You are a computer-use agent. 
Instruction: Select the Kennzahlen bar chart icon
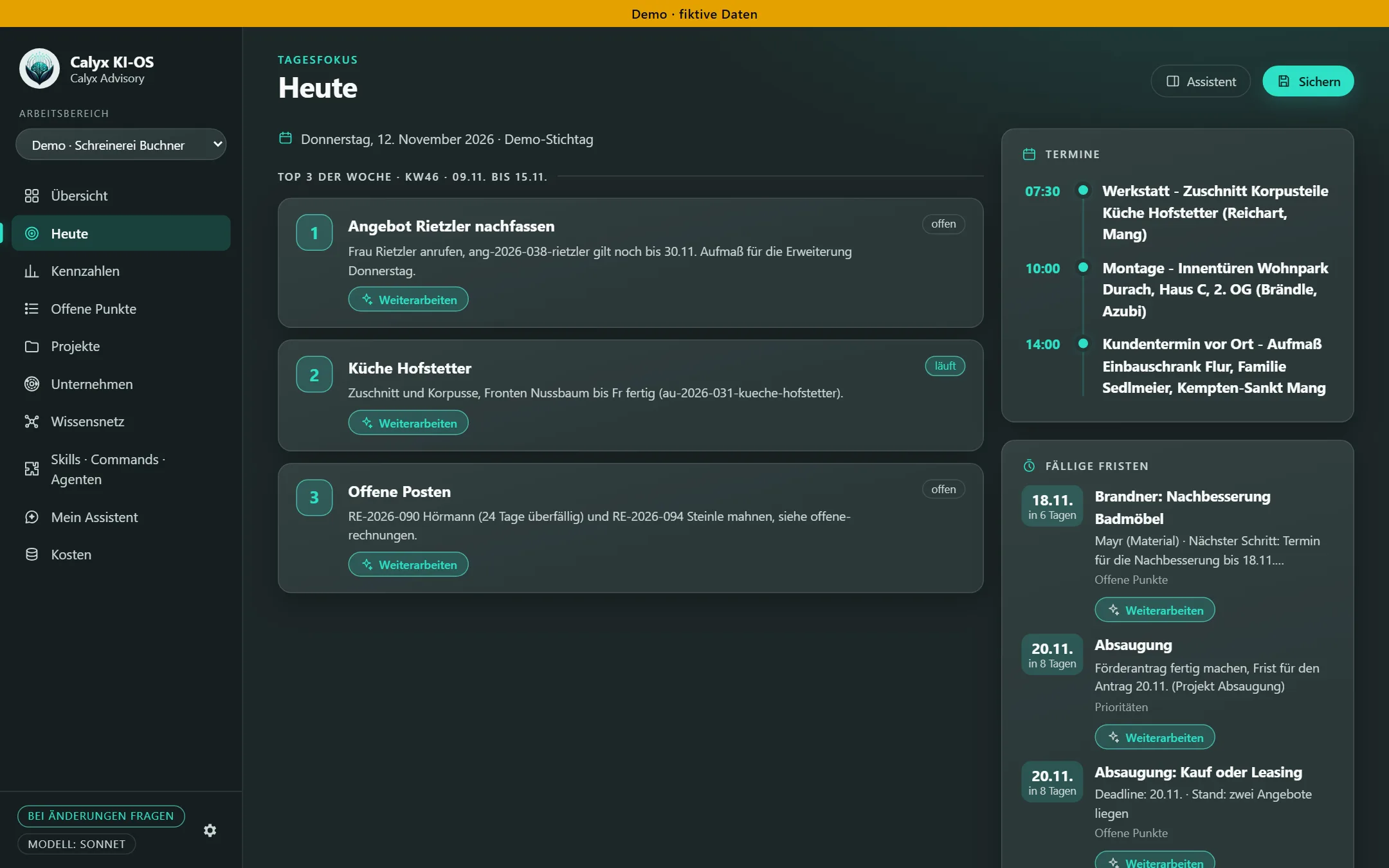point(32,271)
